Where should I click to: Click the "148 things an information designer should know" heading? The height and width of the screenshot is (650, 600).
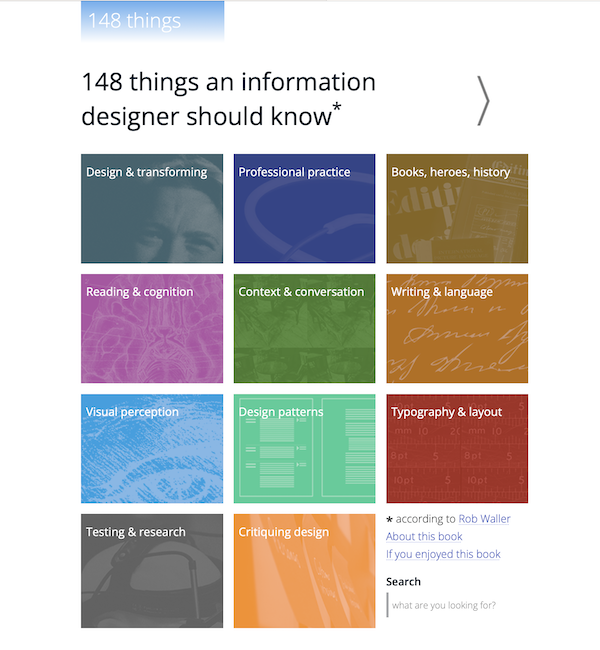(x=228, y=99)
